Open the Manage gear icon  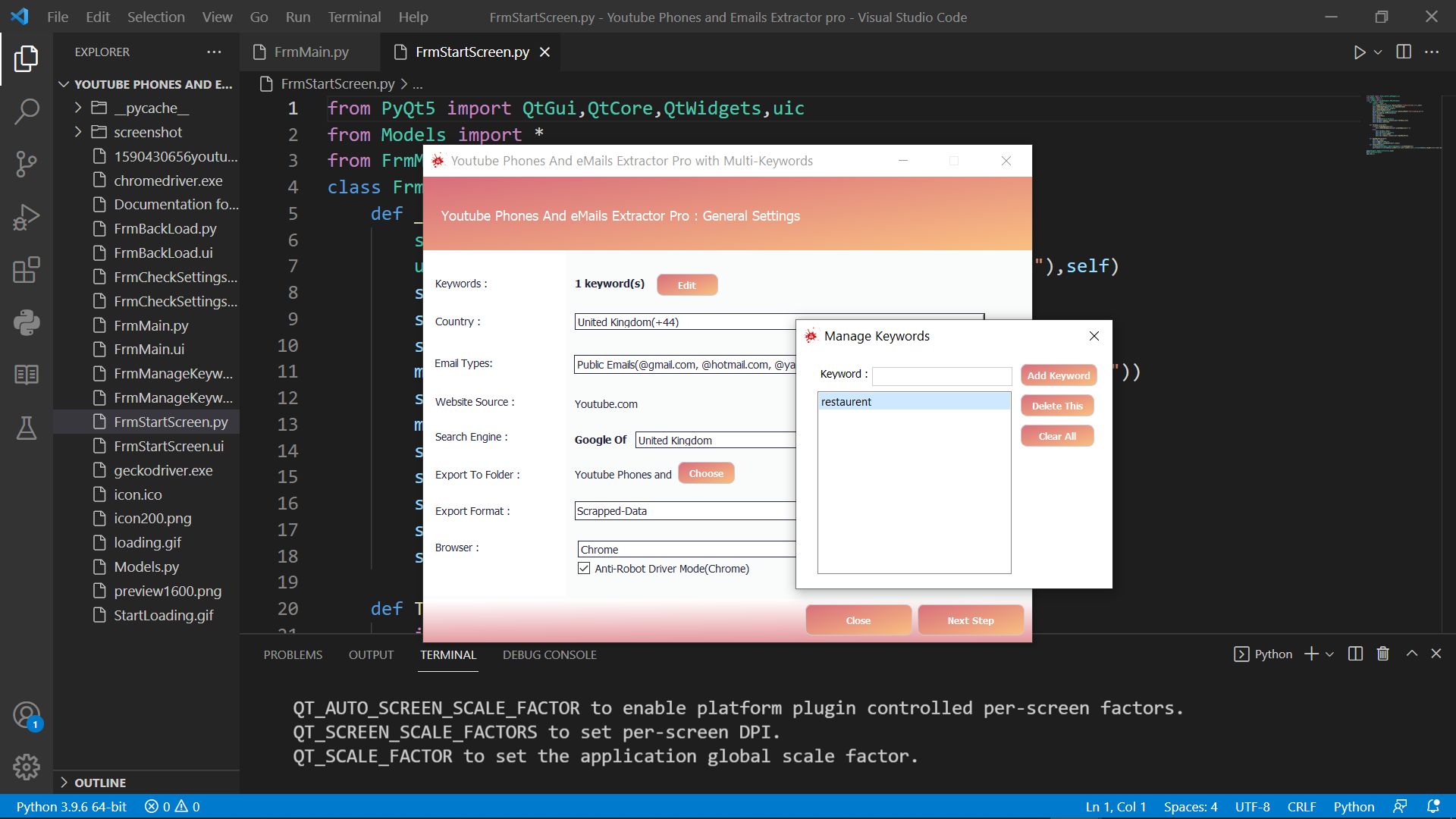[x=27, y=767]
